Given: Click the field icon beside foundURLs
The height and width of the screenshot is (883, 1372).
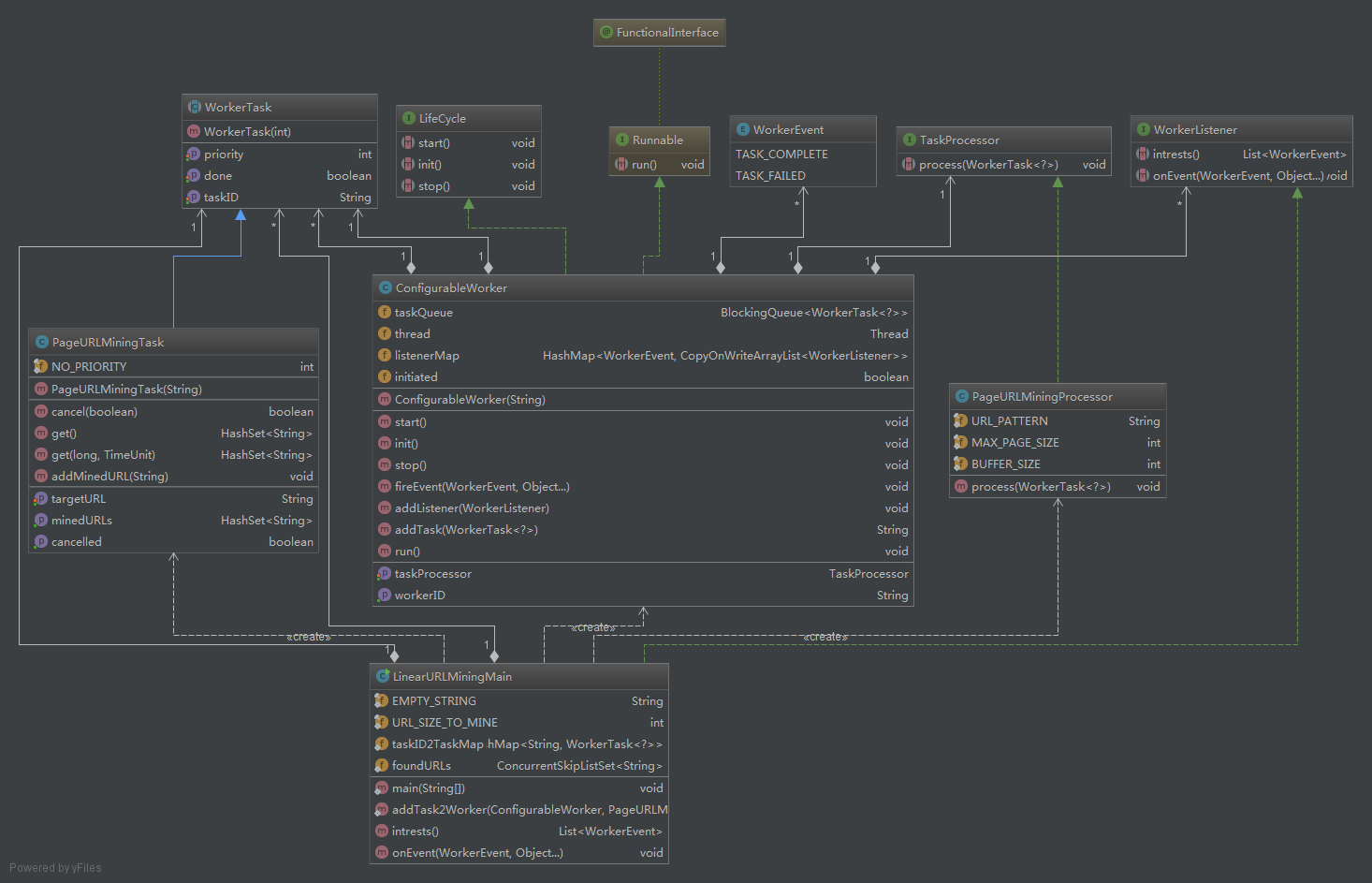Looking at the screenshot, I should point(382,765).
